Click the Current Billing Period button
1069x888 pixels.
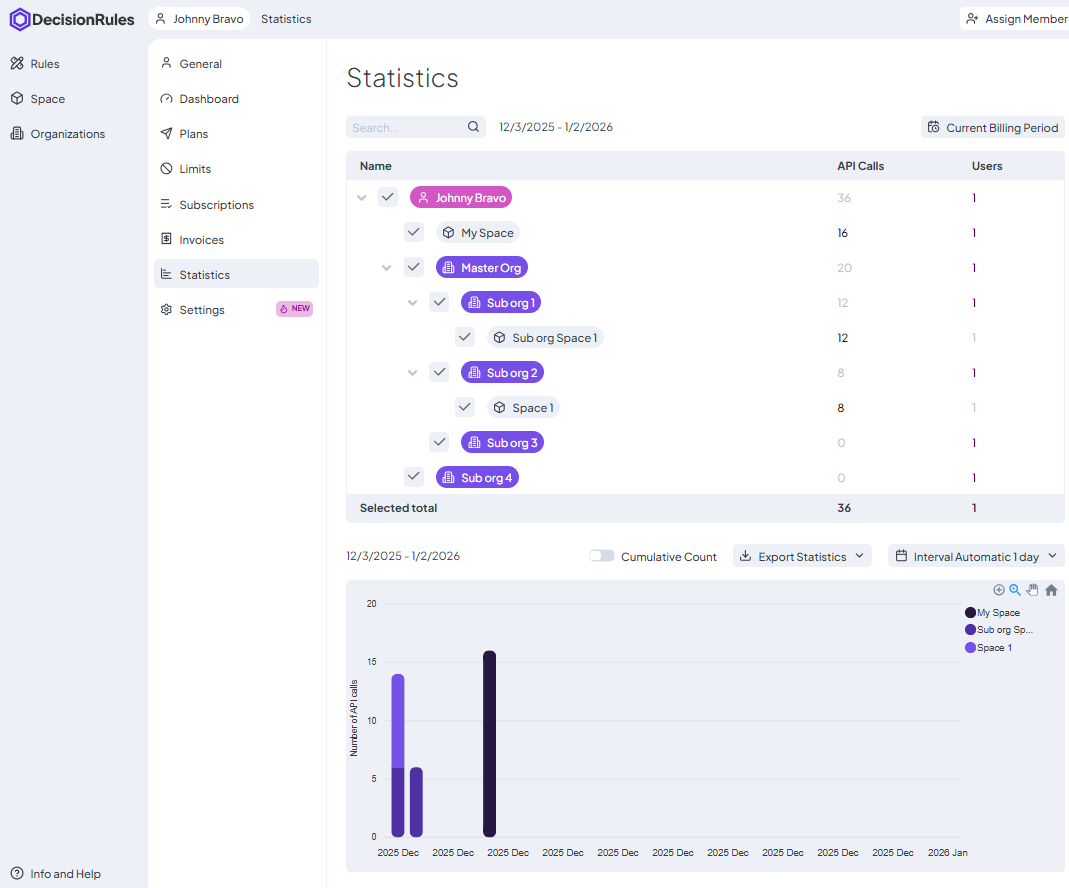coord(992,127)
